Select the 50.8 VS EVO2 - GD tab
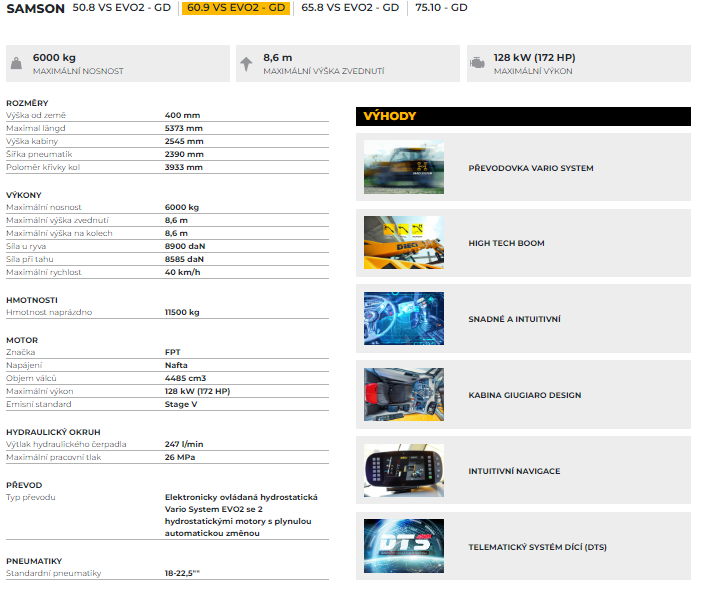Viewport: 702px width, 599px height. point(122,8)
